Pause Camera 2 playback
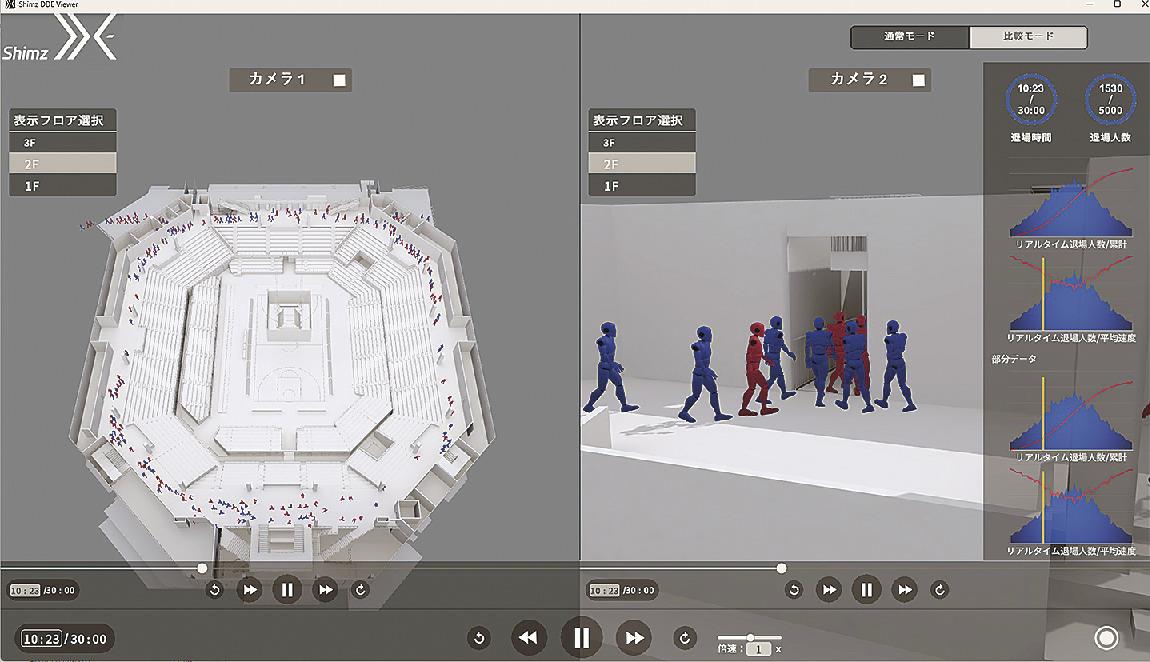This screenshot has width=1150, height=662. [866, 589]
